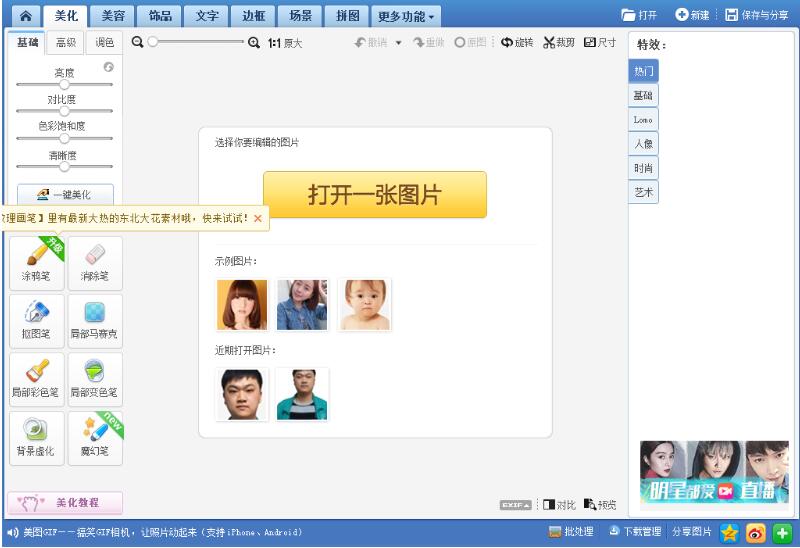Switch to the 文字 tab
This screenshot has height=548, width=800.
pos(207,16)
